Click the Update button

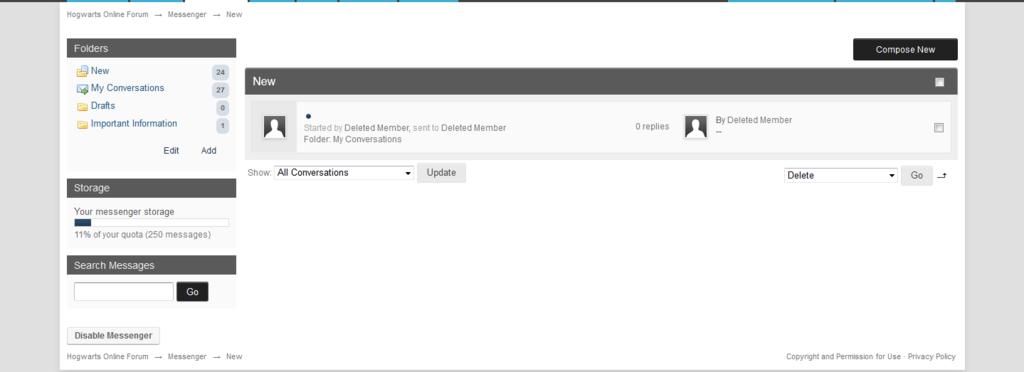pyautogui.click(x=441, y=173)
